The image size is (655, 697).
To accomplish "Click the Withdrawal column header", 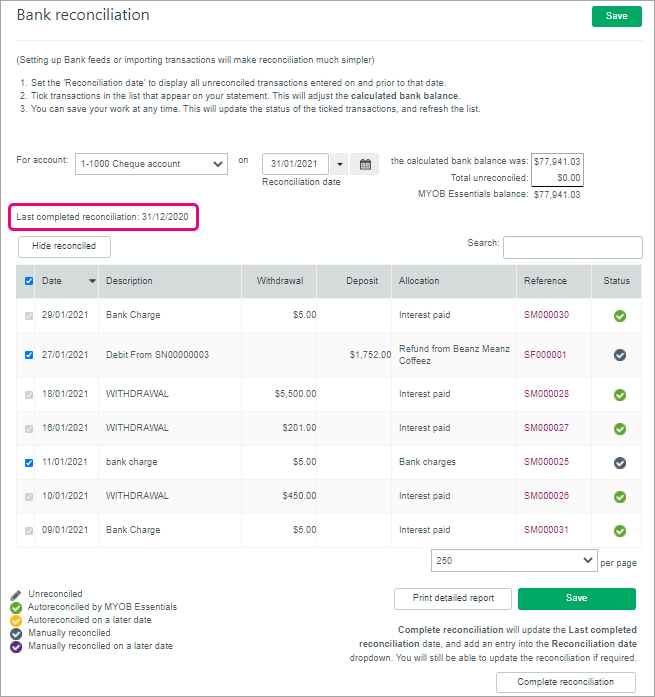I will point(279,281).
